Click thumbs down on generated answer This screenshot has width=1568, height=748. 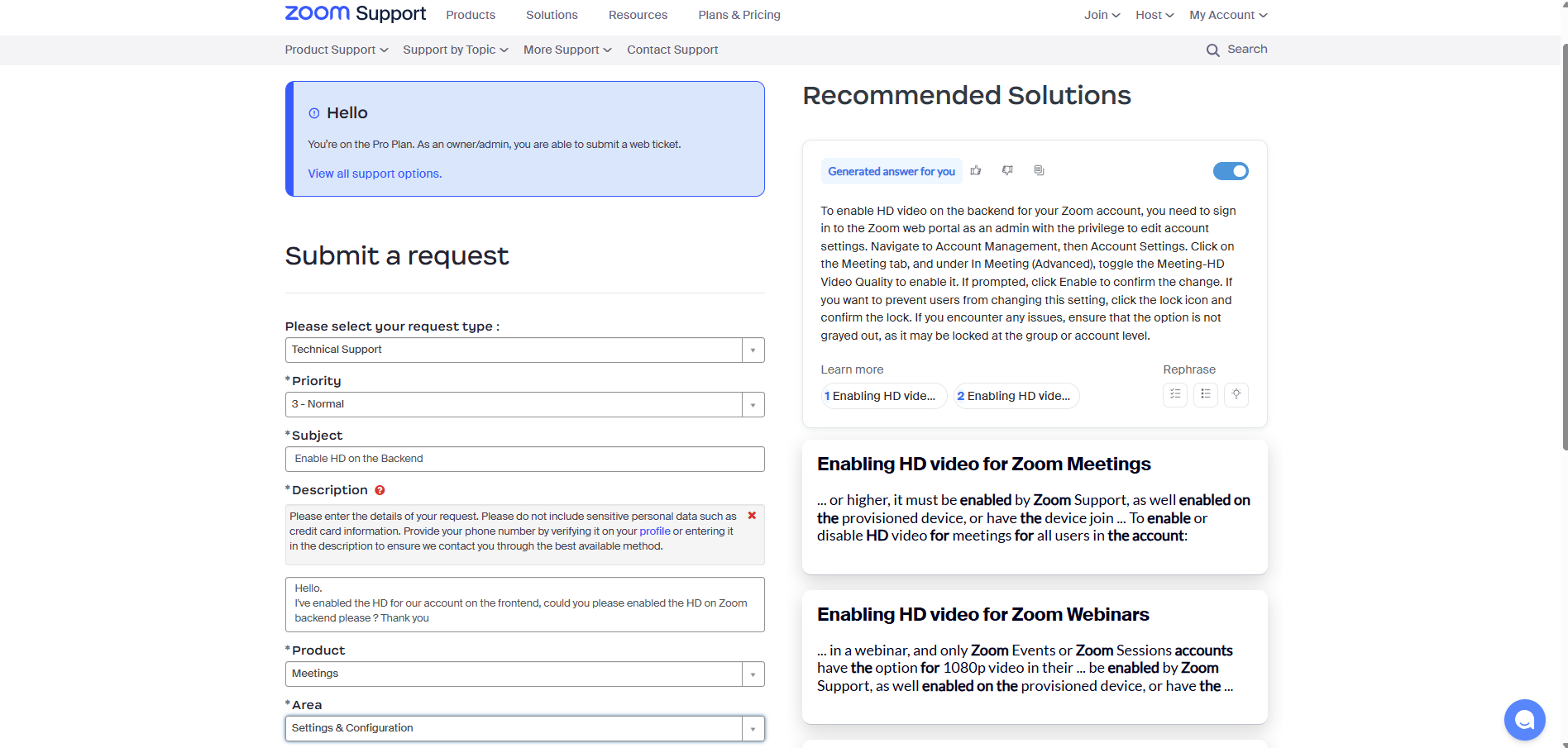point(1007,170)
